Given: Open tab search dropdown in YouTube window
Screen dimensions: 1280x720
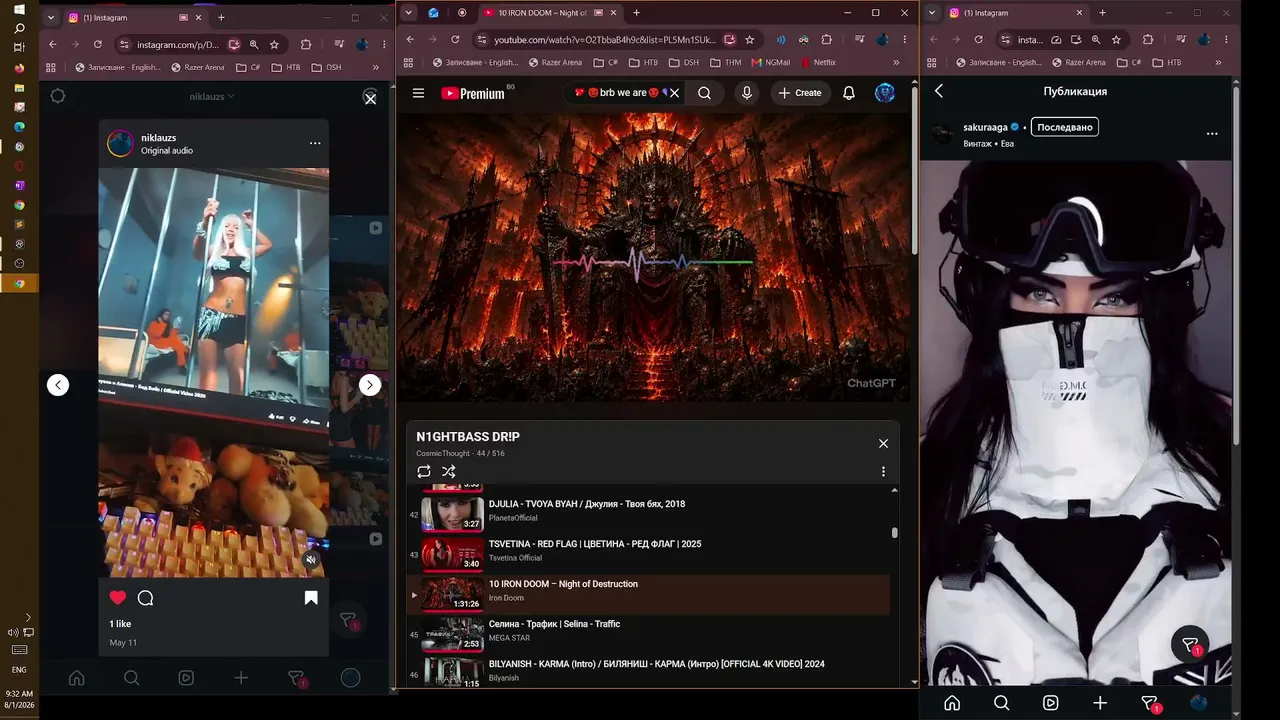Looking at the screenshot, I should [x=408, y=13].
